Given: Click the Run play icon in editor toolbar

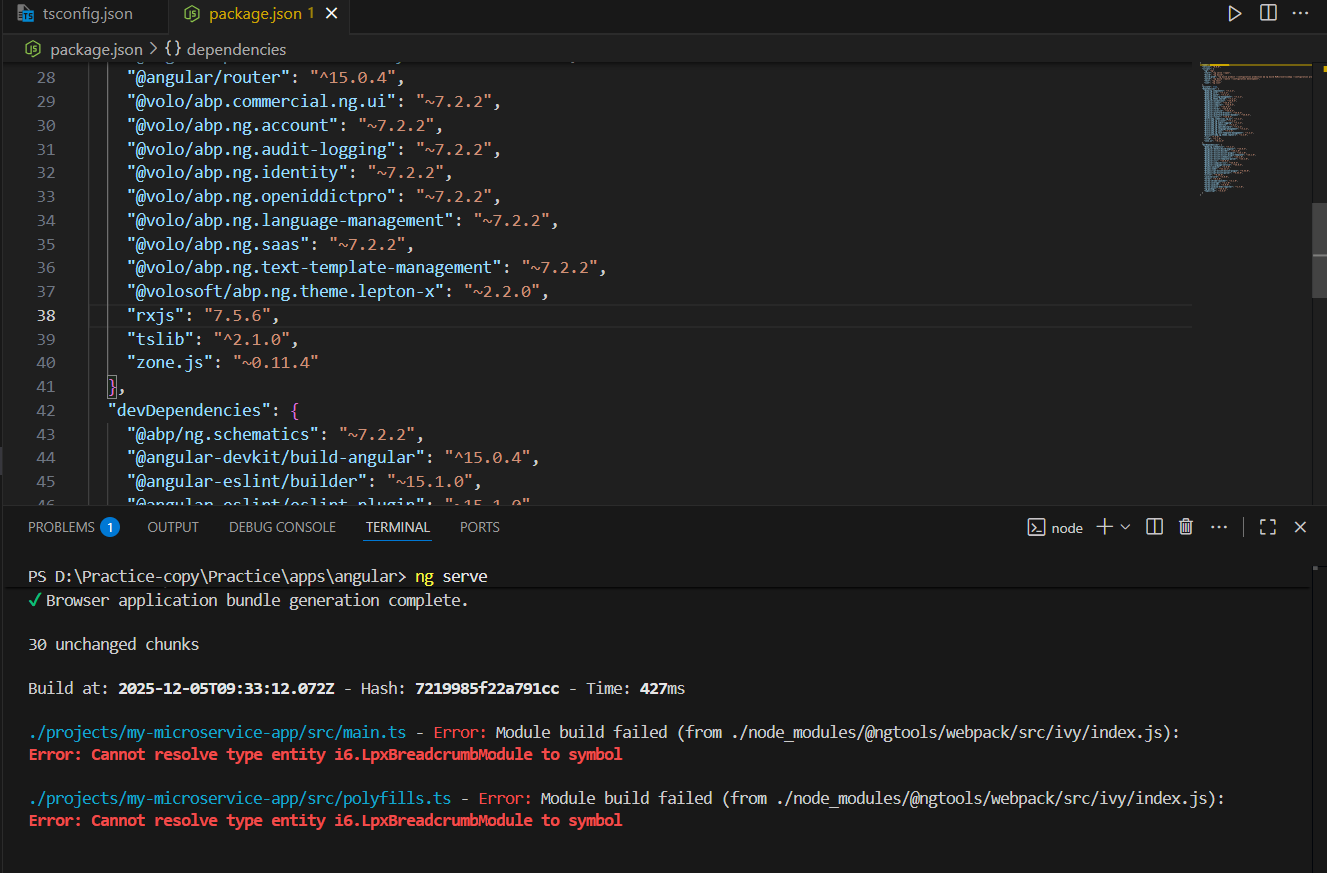Looking at the screenshot, I should click(1235, 14).
